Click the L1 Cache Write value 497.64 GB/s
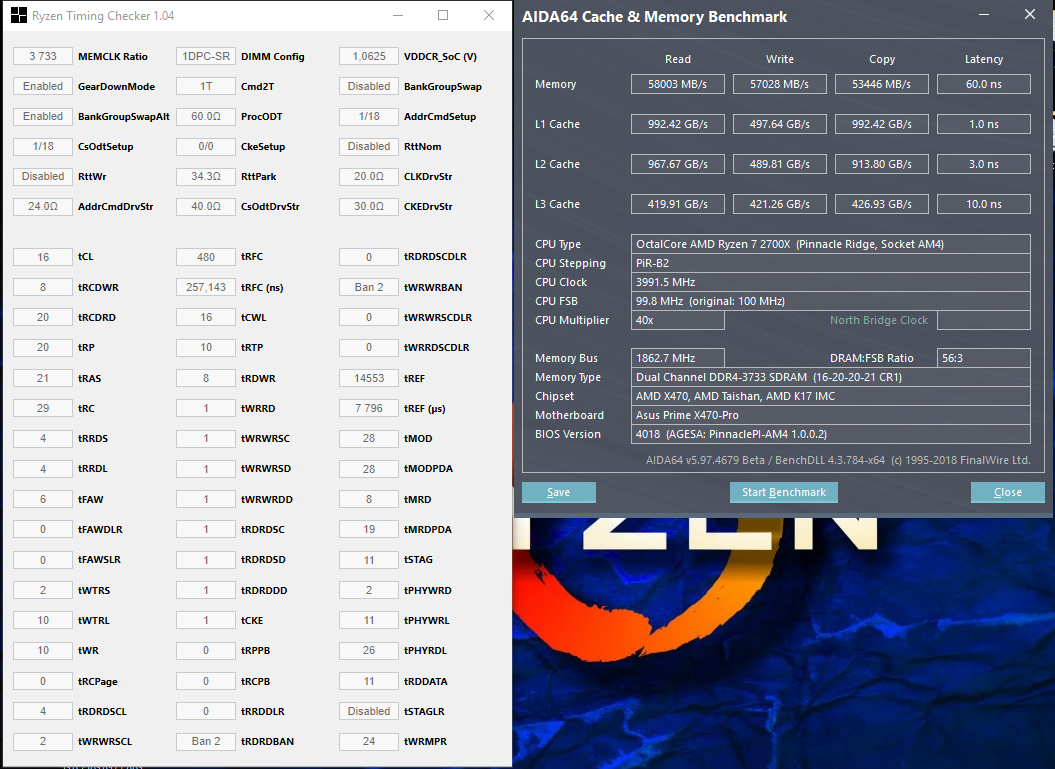The width and height of the screenshot is (1055, 769). [779, 124]
